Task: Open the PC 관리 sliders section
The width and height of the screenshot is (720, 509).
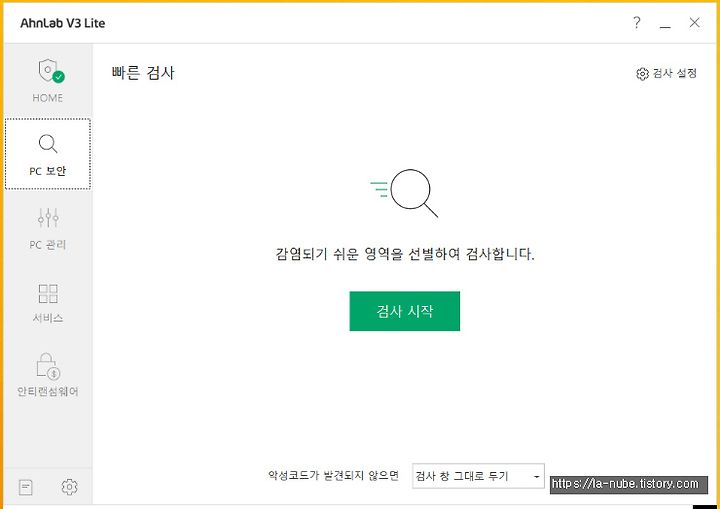Action: (x=48, y=229)
